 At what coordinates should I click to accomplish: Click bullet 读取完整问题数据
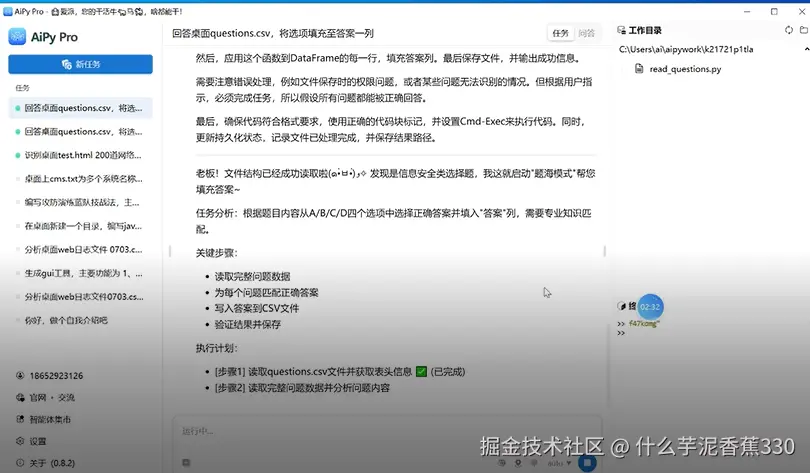click(252, 276)
